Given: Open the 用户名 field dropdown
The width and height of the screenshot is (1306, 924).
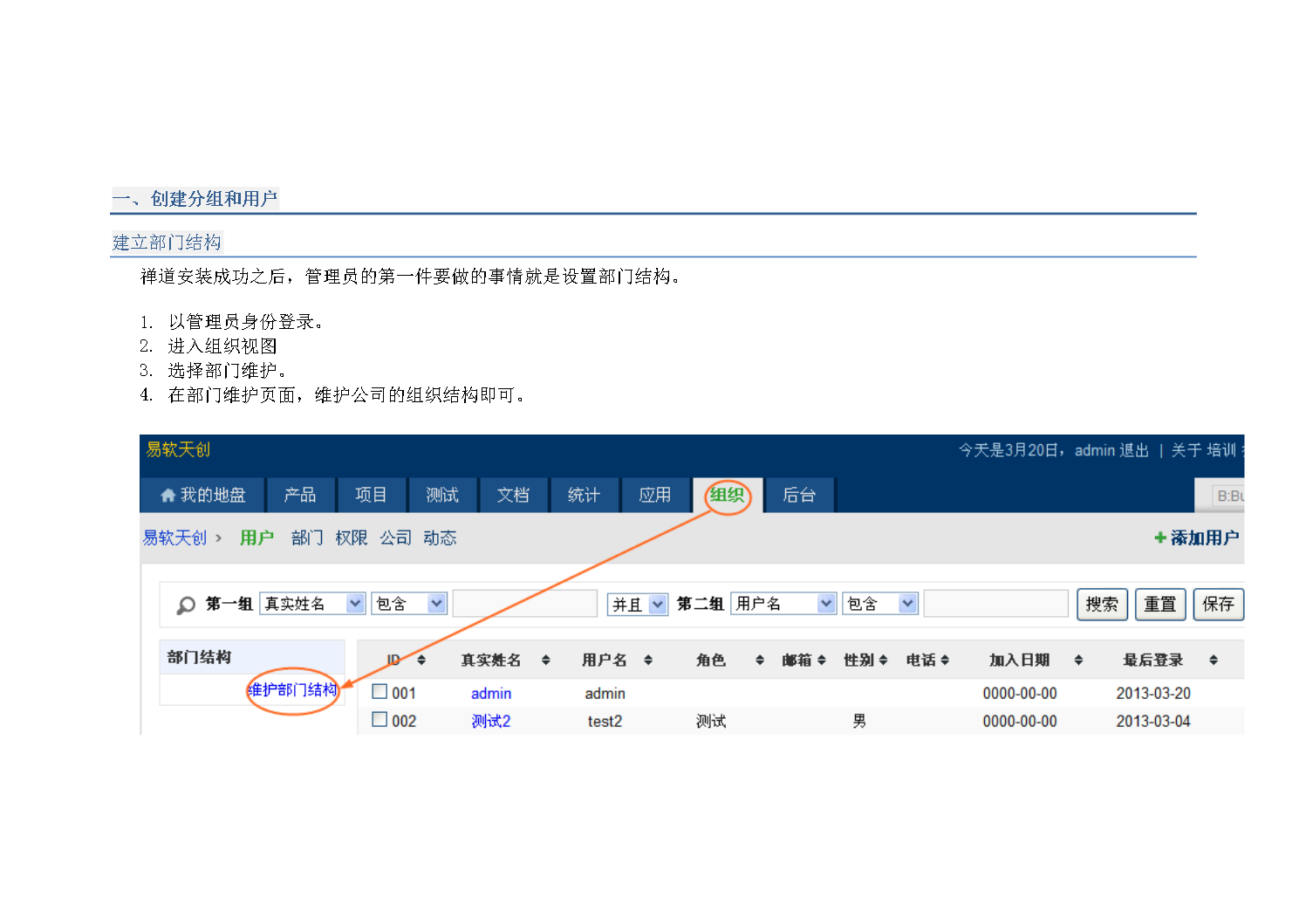Looking at the screenshot, I should [783, 604].
